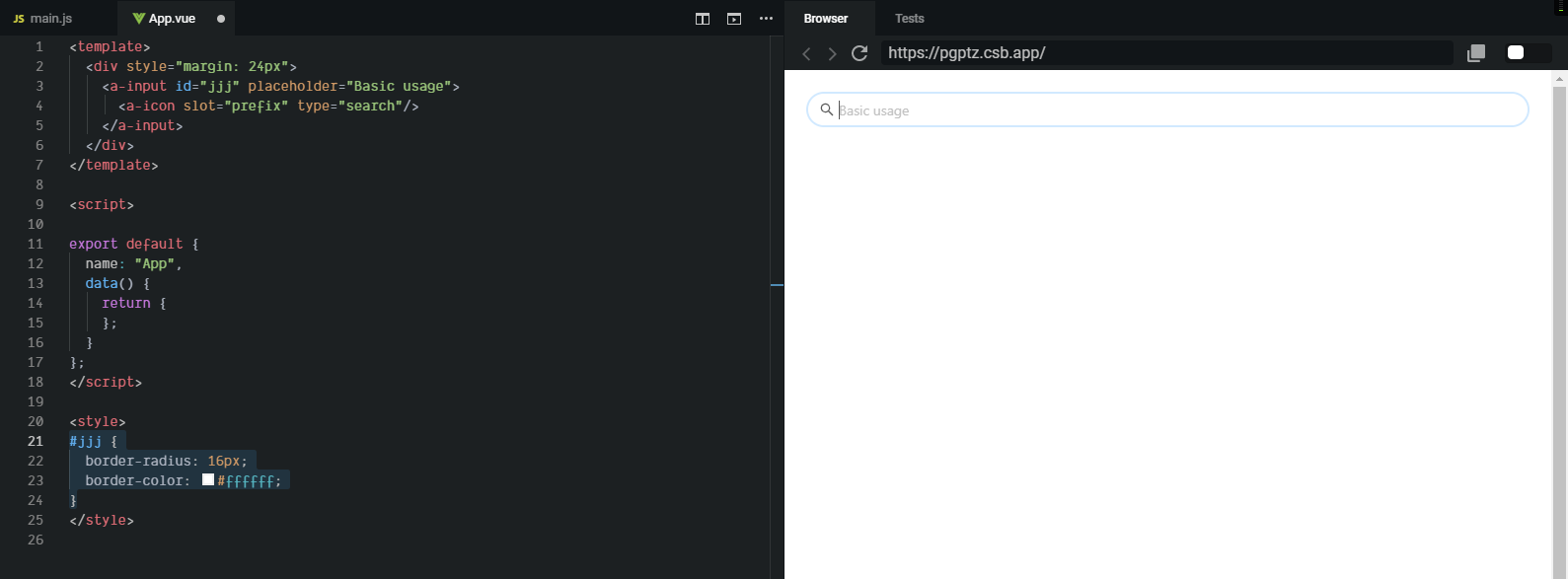Click the JS file icon on main.js tab
Viewport: 1568px width, 579px height.
(19, 19)
